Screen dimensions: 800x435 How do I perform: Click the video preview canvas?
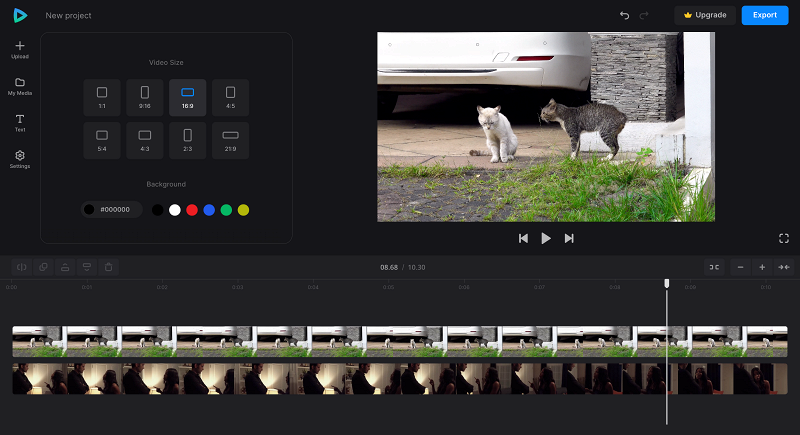(x=546, y=127)
